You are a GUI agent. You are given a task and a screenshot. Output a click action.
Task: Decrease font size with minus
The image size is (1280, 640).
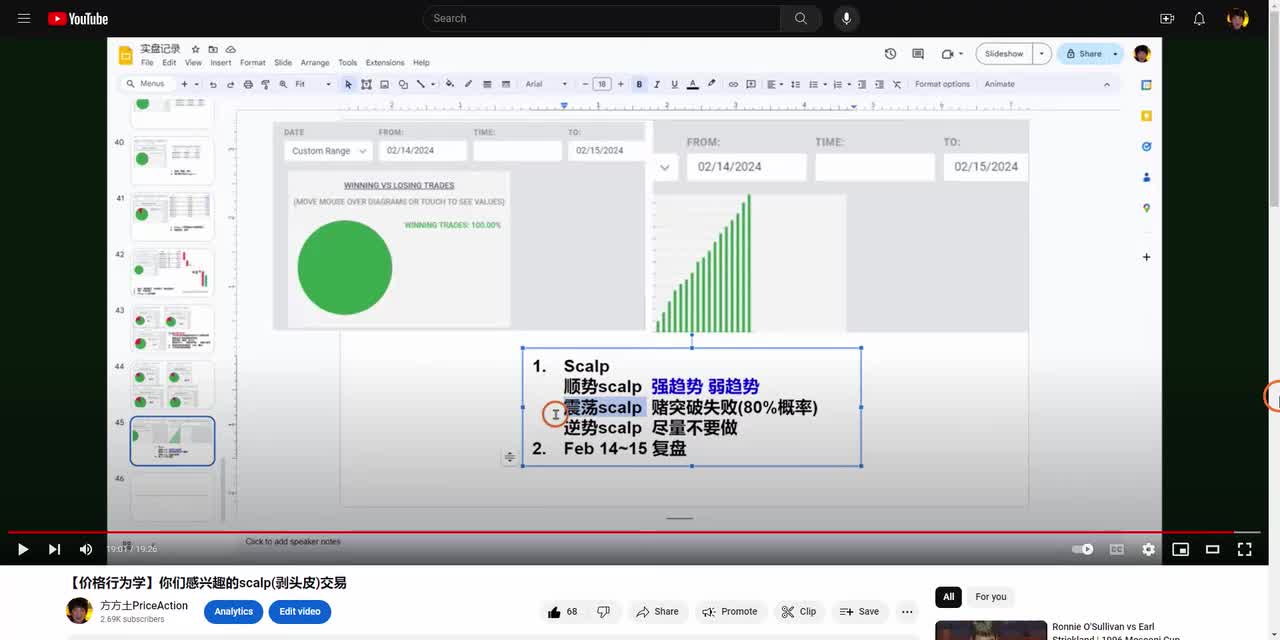pos(585,84)
